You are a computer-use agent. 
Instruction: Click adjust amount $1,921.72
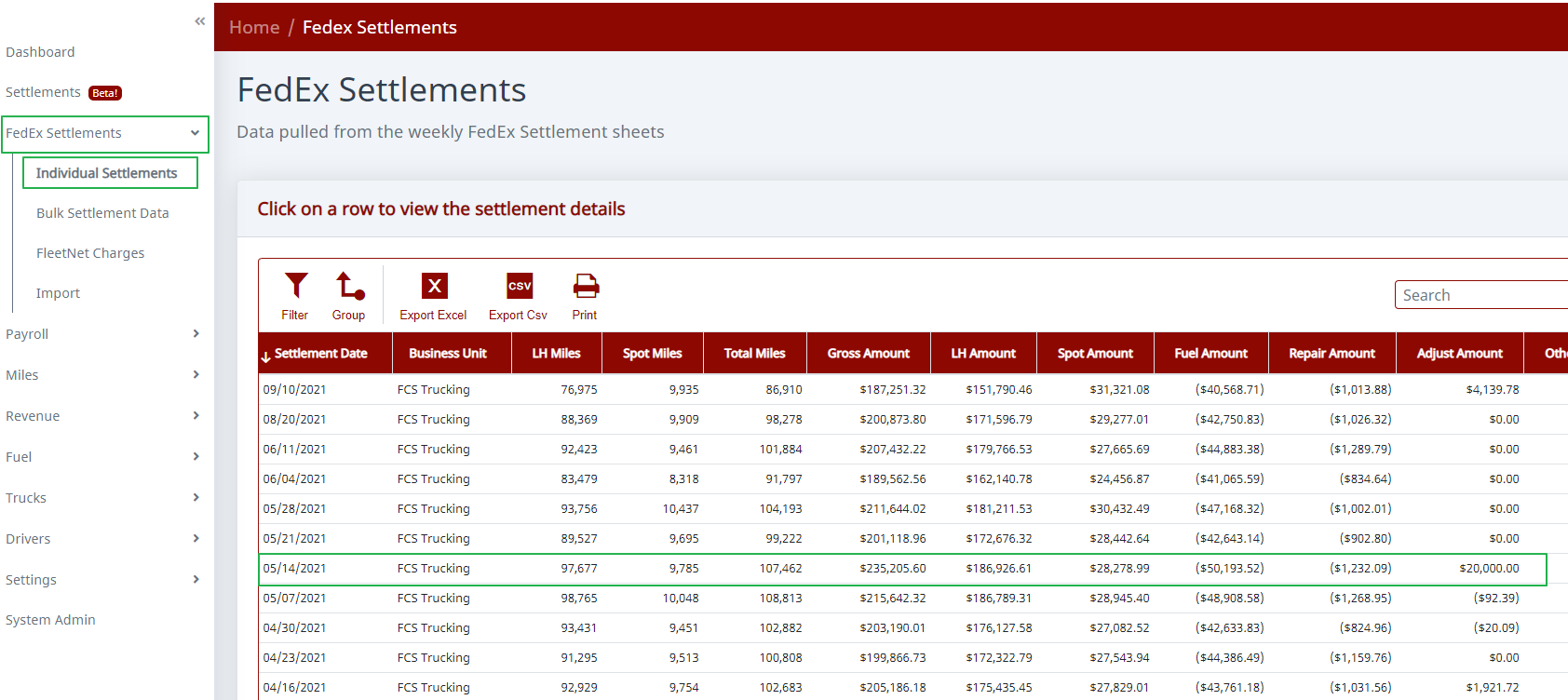(1493, 688)
